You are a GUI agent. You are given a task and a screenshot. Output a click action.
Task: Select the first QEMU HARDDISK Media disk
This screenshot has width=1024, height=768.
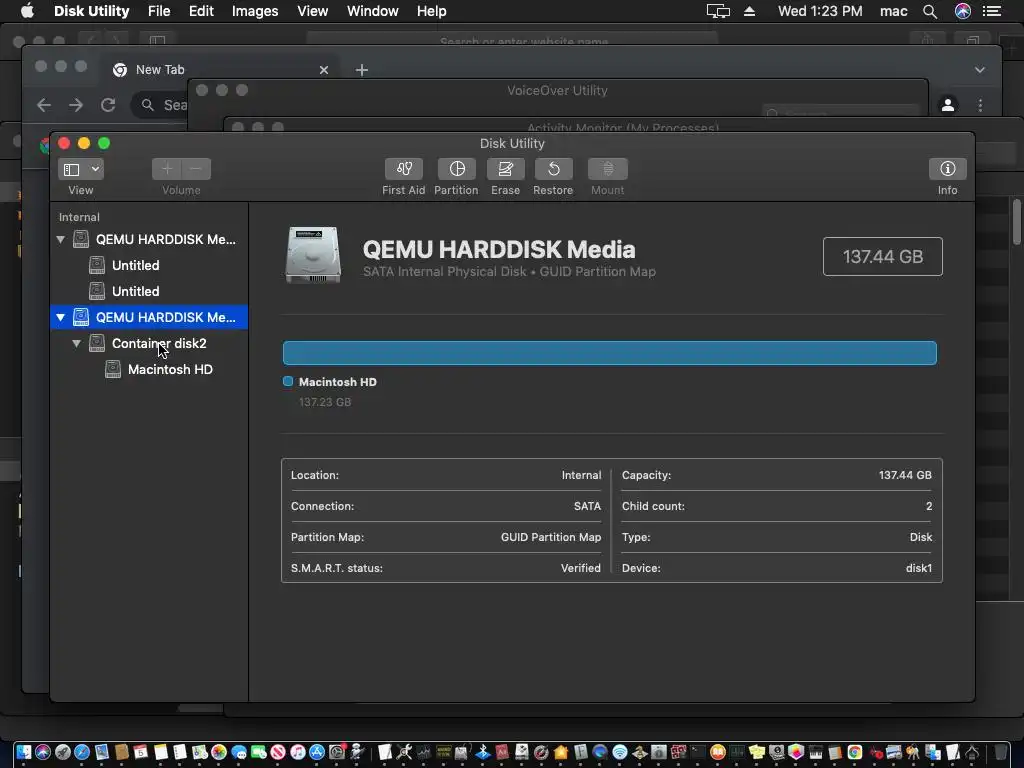tap(165, 240)
